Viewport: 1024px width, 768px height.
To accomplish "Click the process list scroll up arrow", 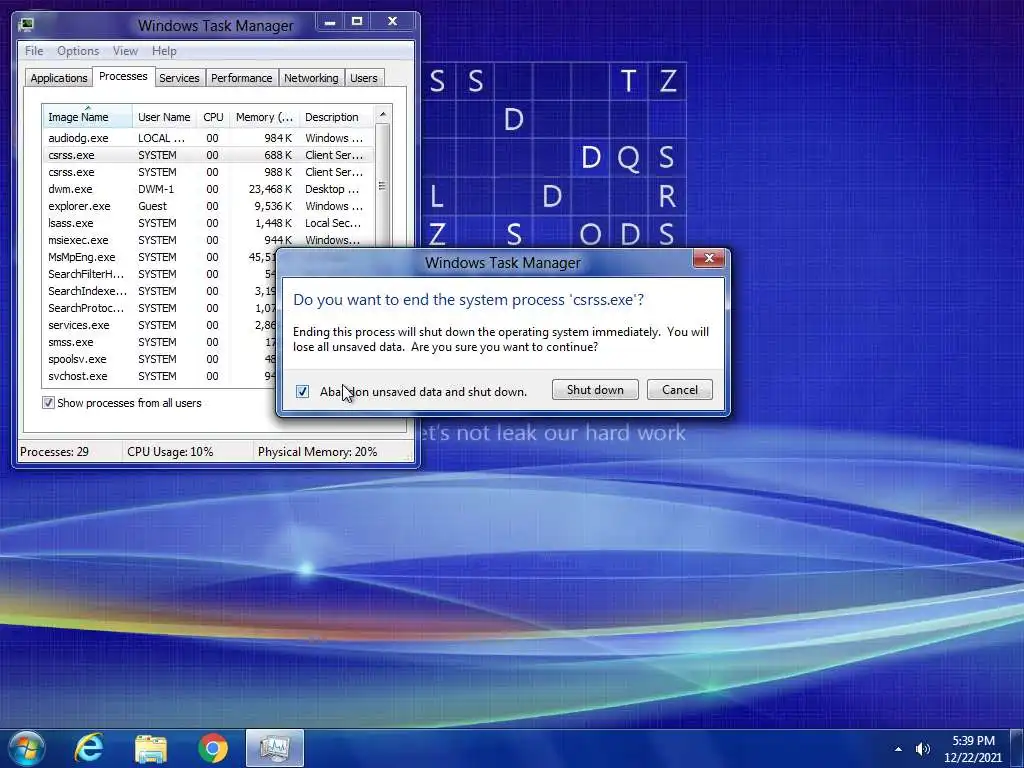I will (x=383, y=114).
